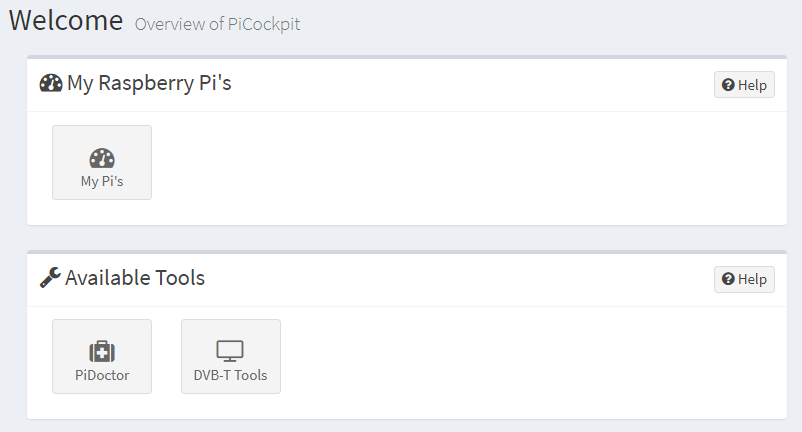Image resolution: width=802 pixels, height=432 pixels.
Task: Click question mark icon in Available Tools Help
Action: 728,279
